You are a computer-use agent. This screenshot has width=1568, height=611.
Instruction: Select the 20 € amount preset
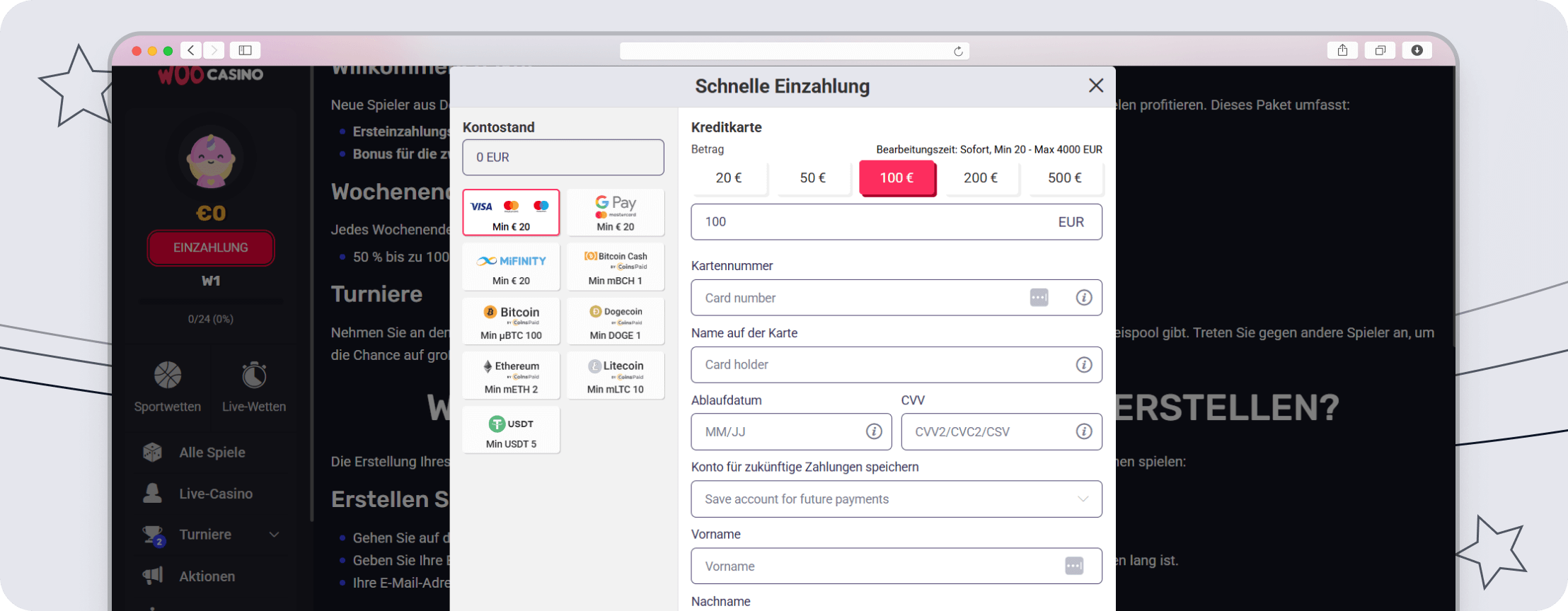(729, 178)
